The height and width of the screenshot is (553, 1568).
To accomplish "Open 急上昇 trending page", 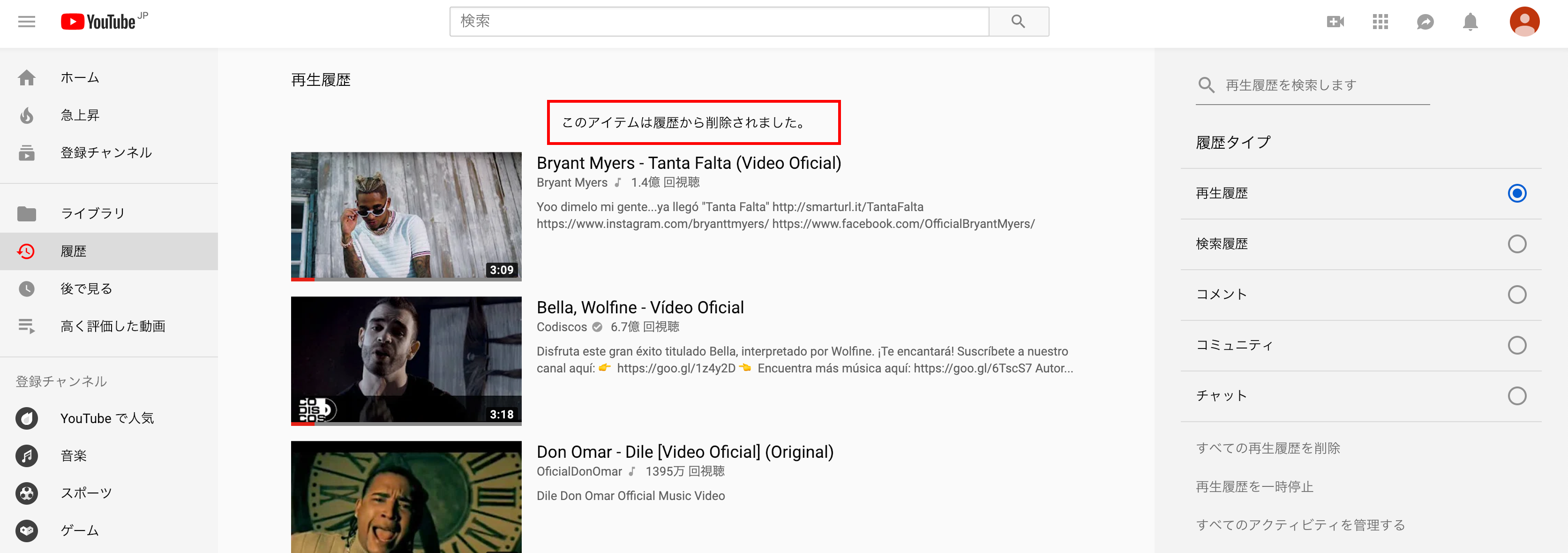I will [x=109, y=115].
